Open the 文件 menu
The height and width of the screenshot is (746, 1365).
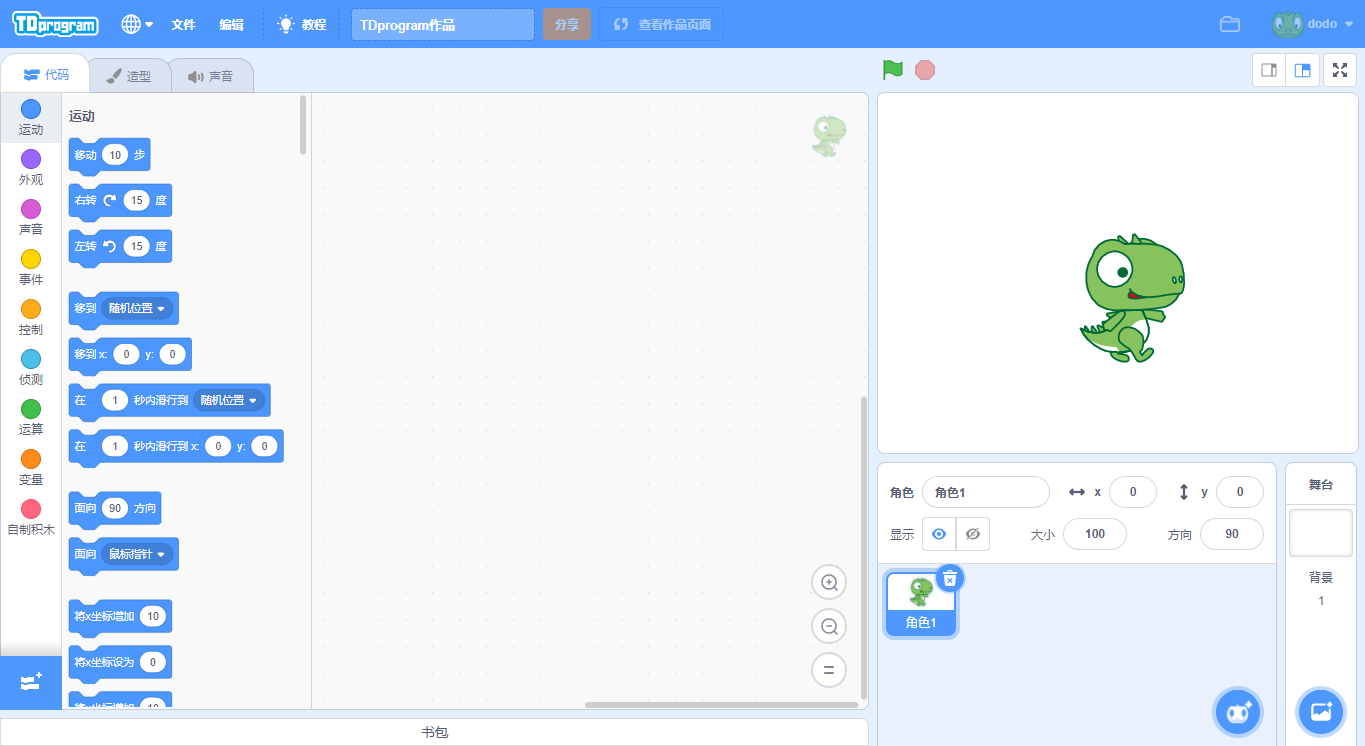[183, 24]
